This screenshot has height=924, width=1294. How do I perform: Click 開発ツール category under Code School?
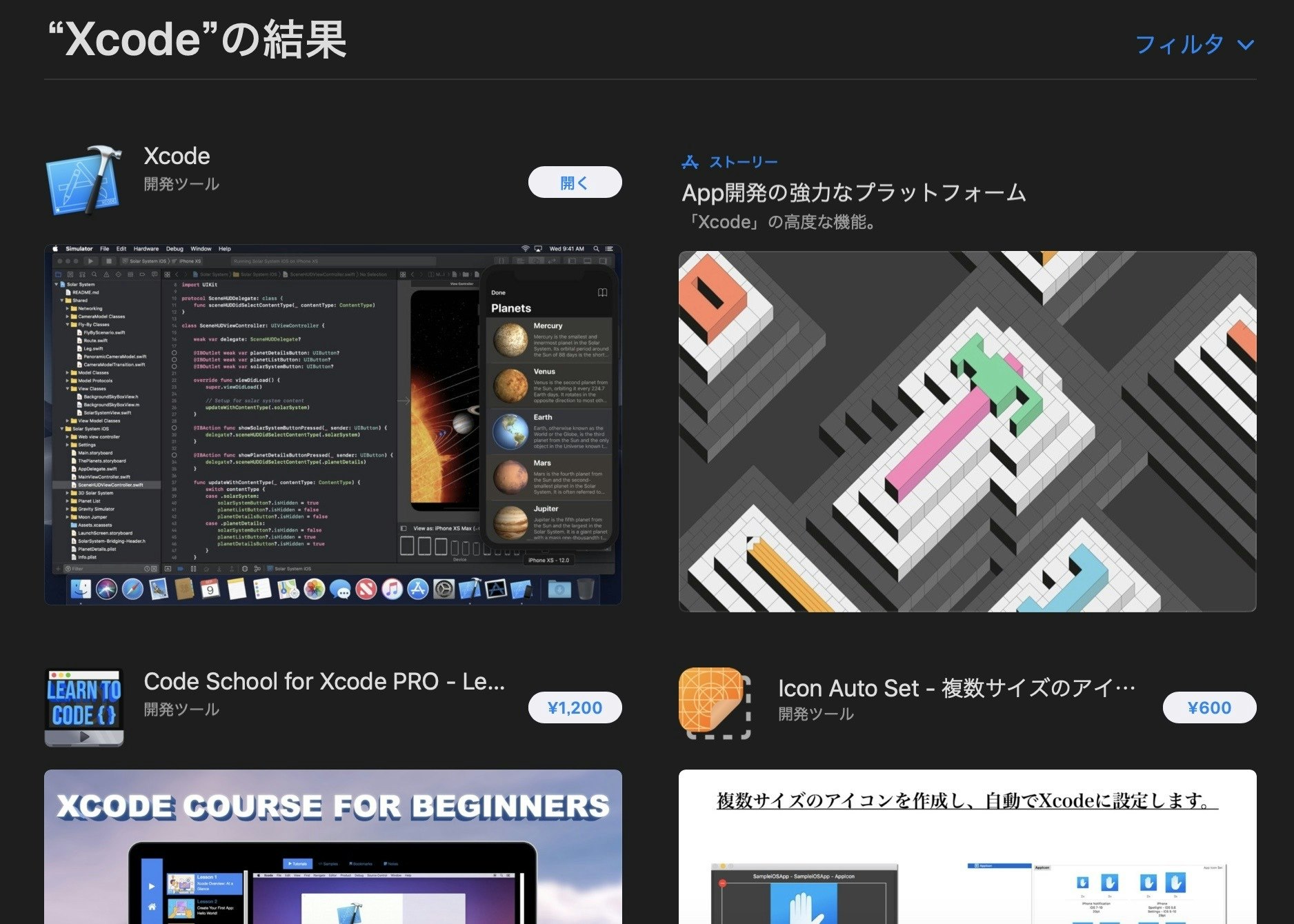(x=181, y=710)
